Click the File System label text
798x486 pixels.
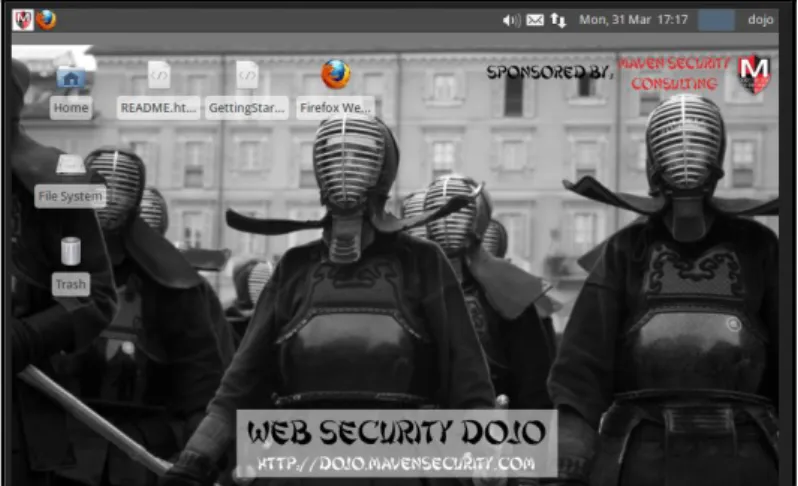70,196
